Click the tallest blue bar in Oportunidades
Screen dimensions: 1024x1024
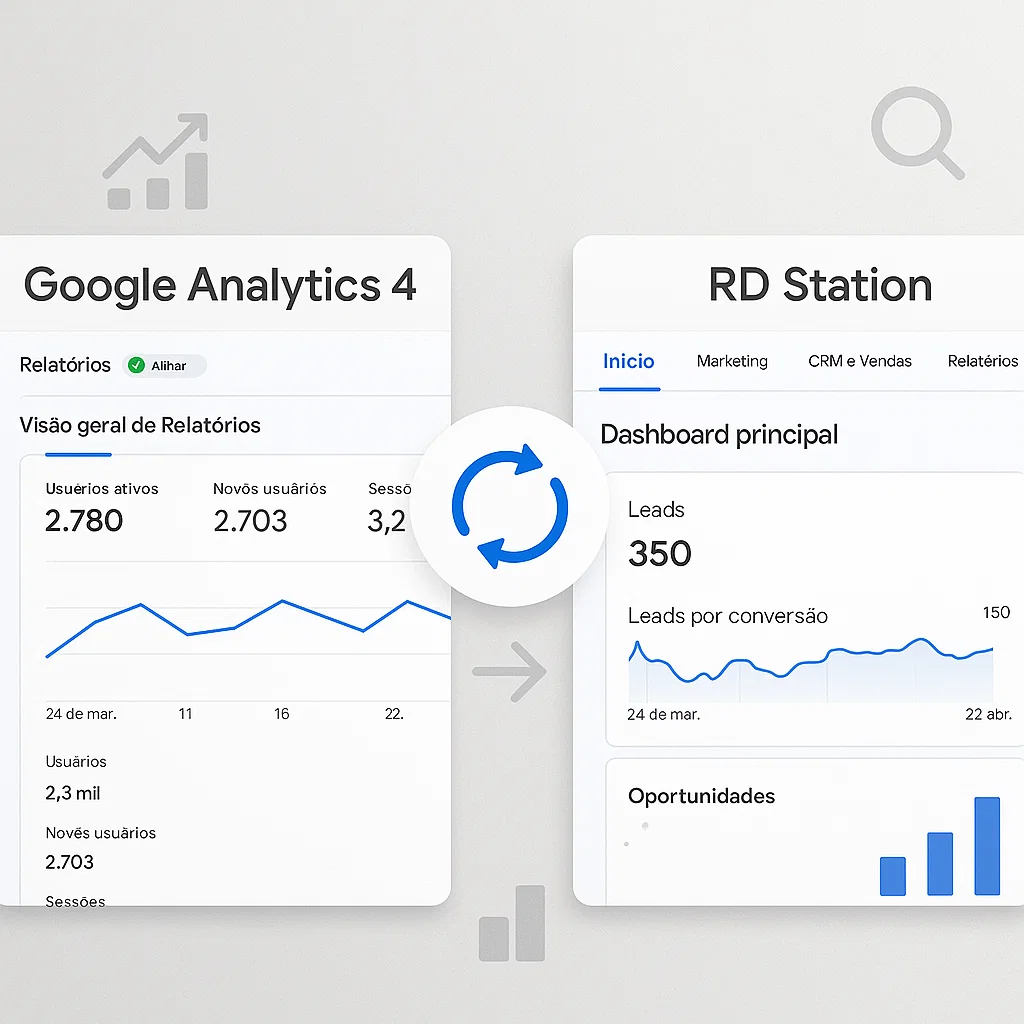point(987,846)
